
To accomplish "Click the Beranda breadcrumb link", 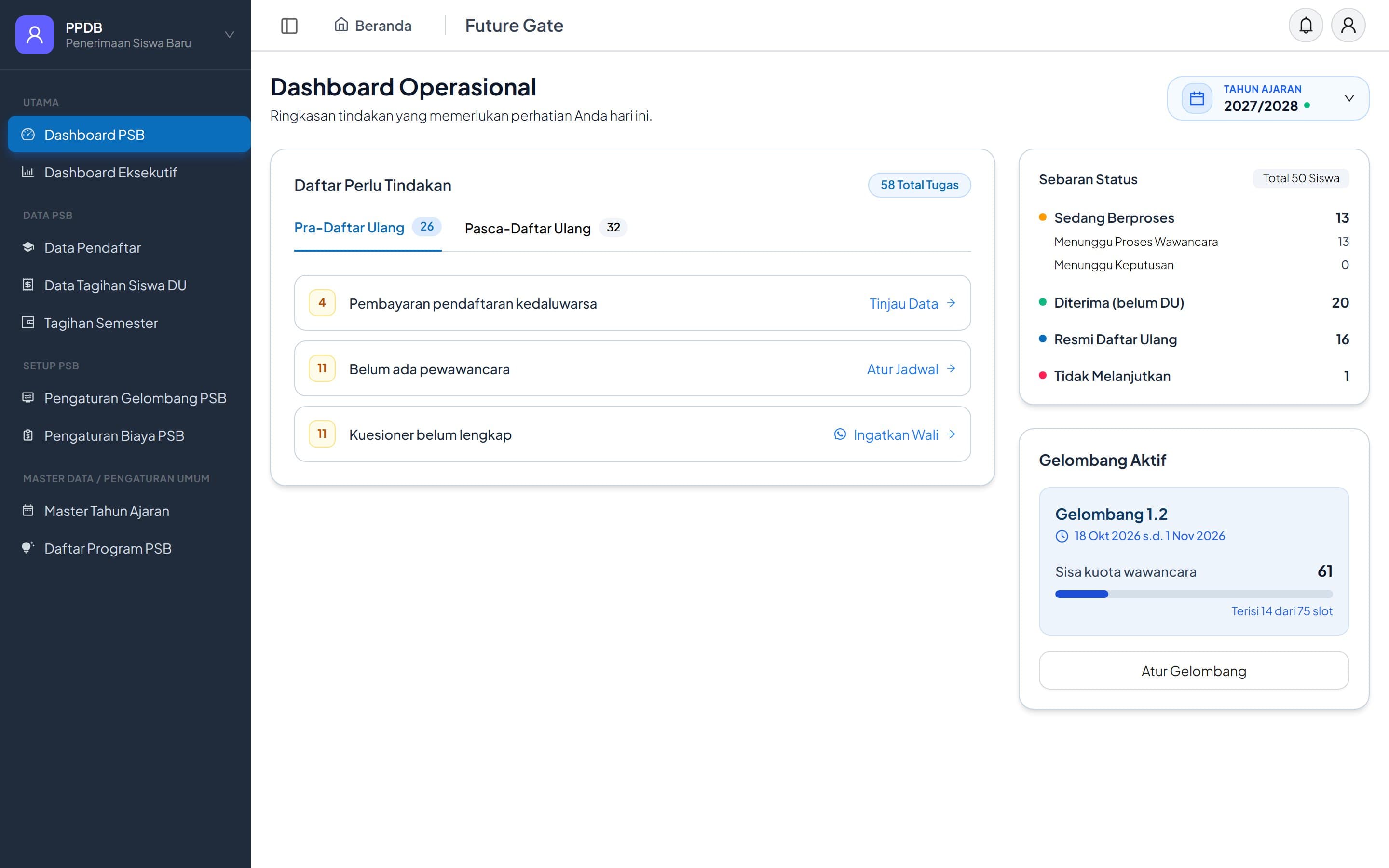I will (373, 25).
